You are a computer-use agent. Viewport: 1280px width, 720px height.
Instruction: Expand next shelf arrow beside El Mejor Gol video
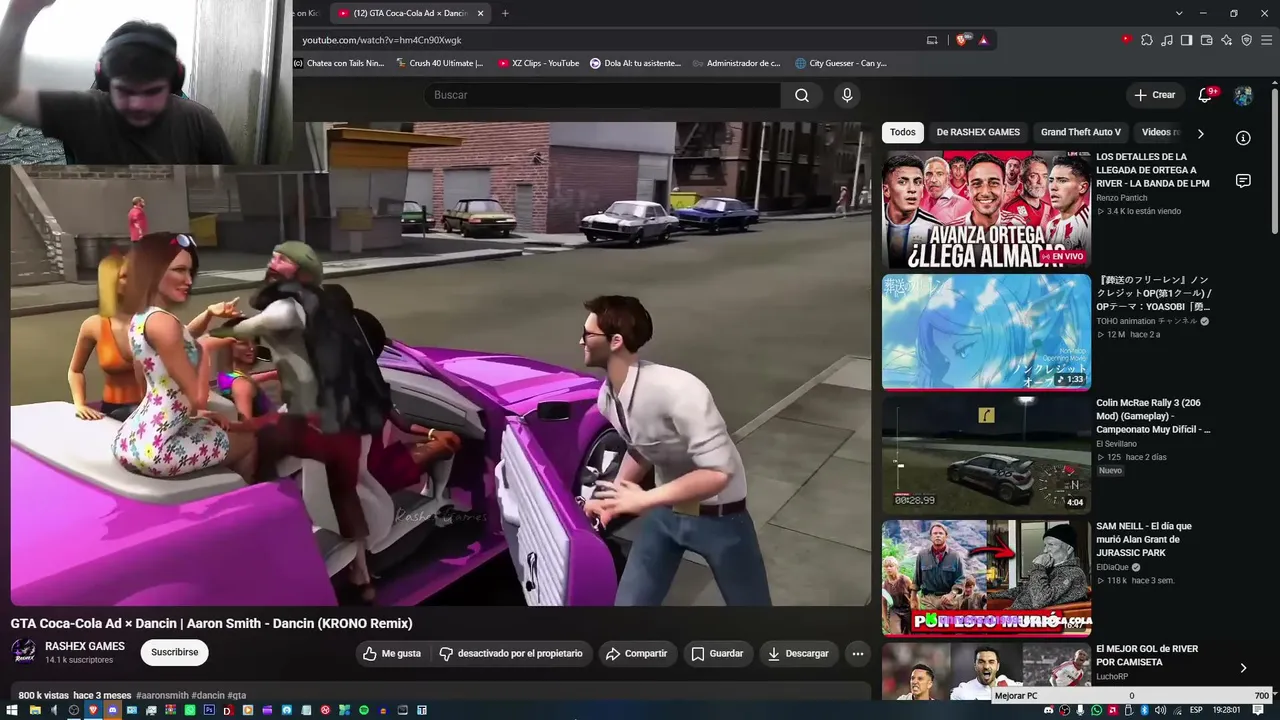click(1243, 668)
